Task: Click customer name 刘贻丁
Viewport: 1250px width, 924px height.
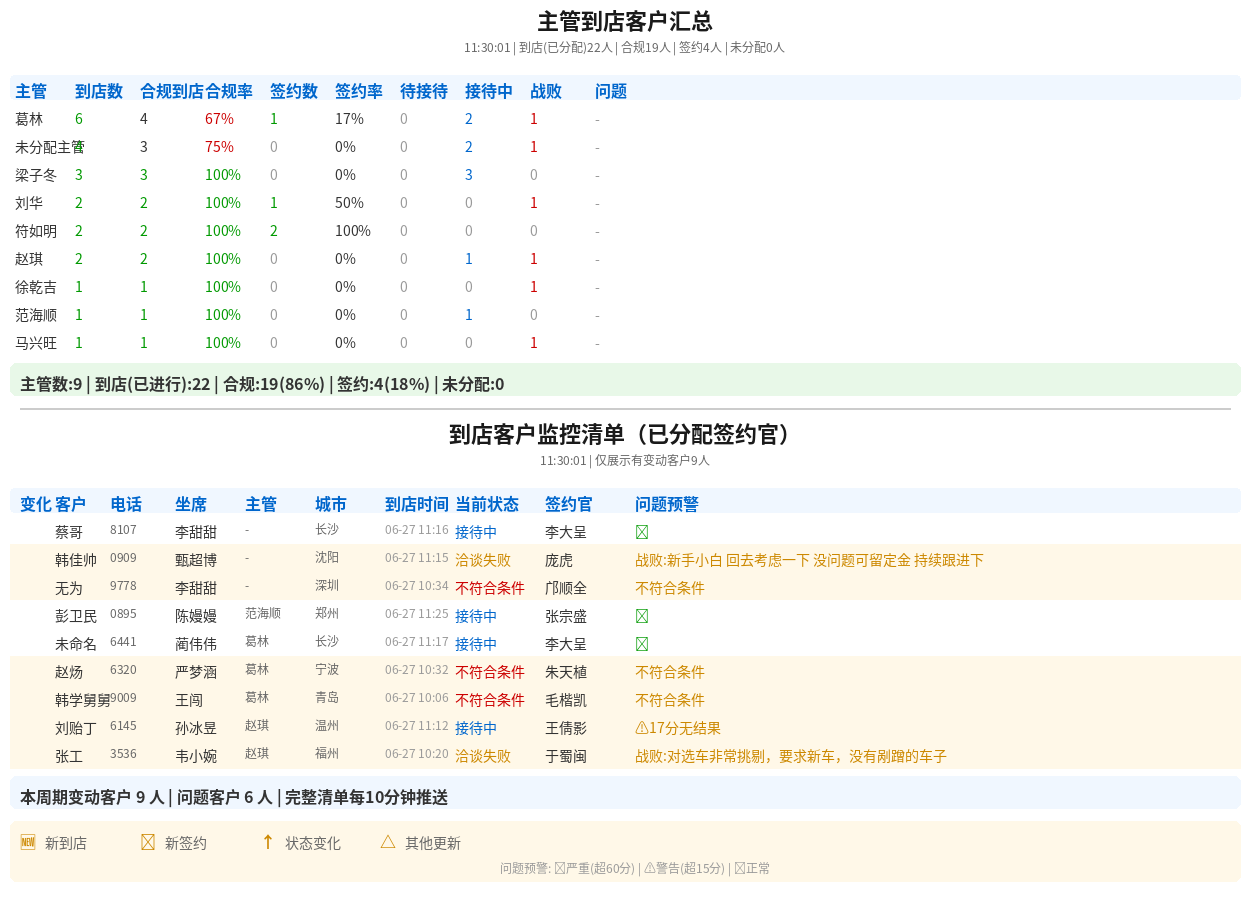Action: (x=76, y=728)
